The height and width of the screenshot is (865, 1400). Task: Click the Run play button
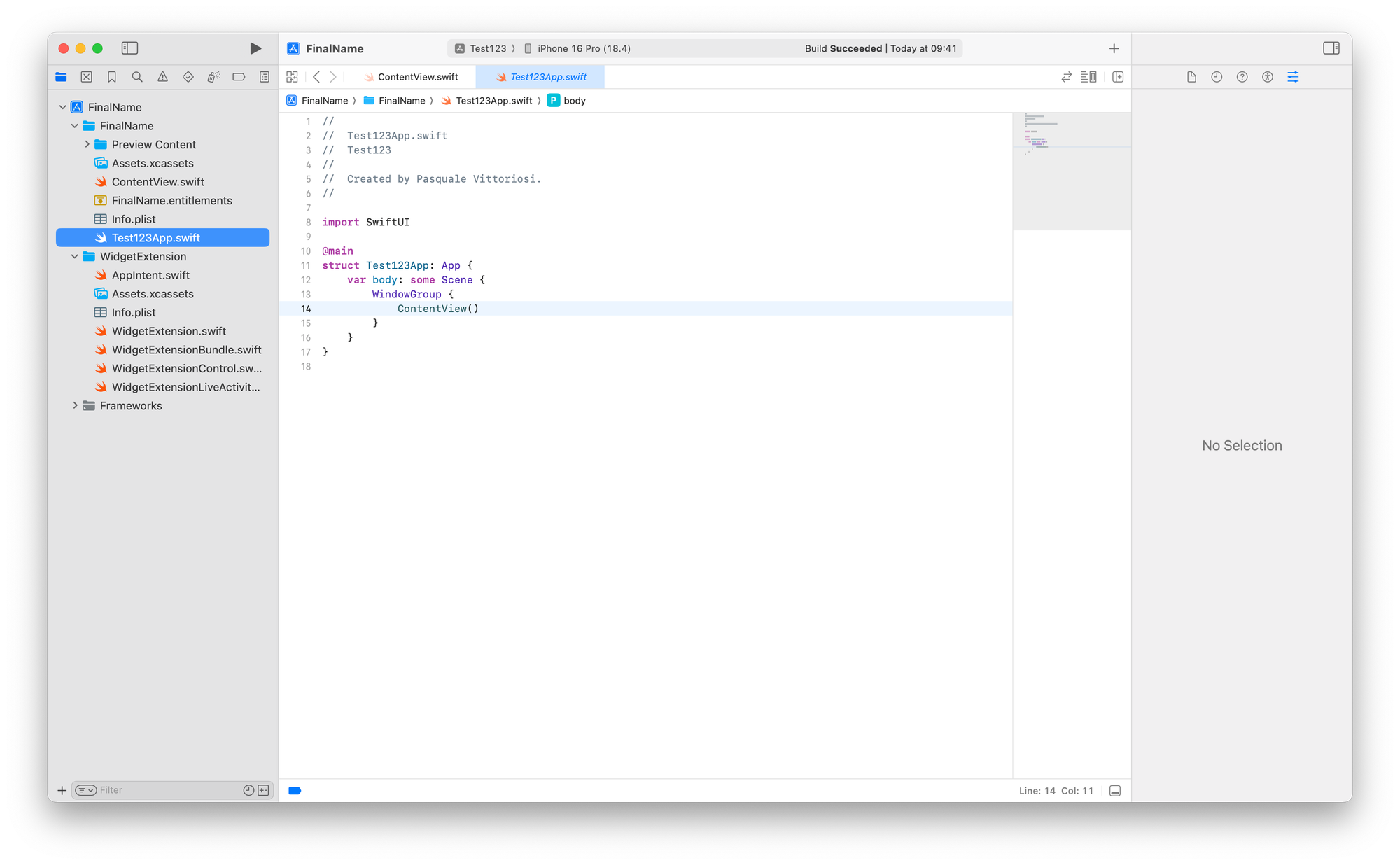point(255,48)
